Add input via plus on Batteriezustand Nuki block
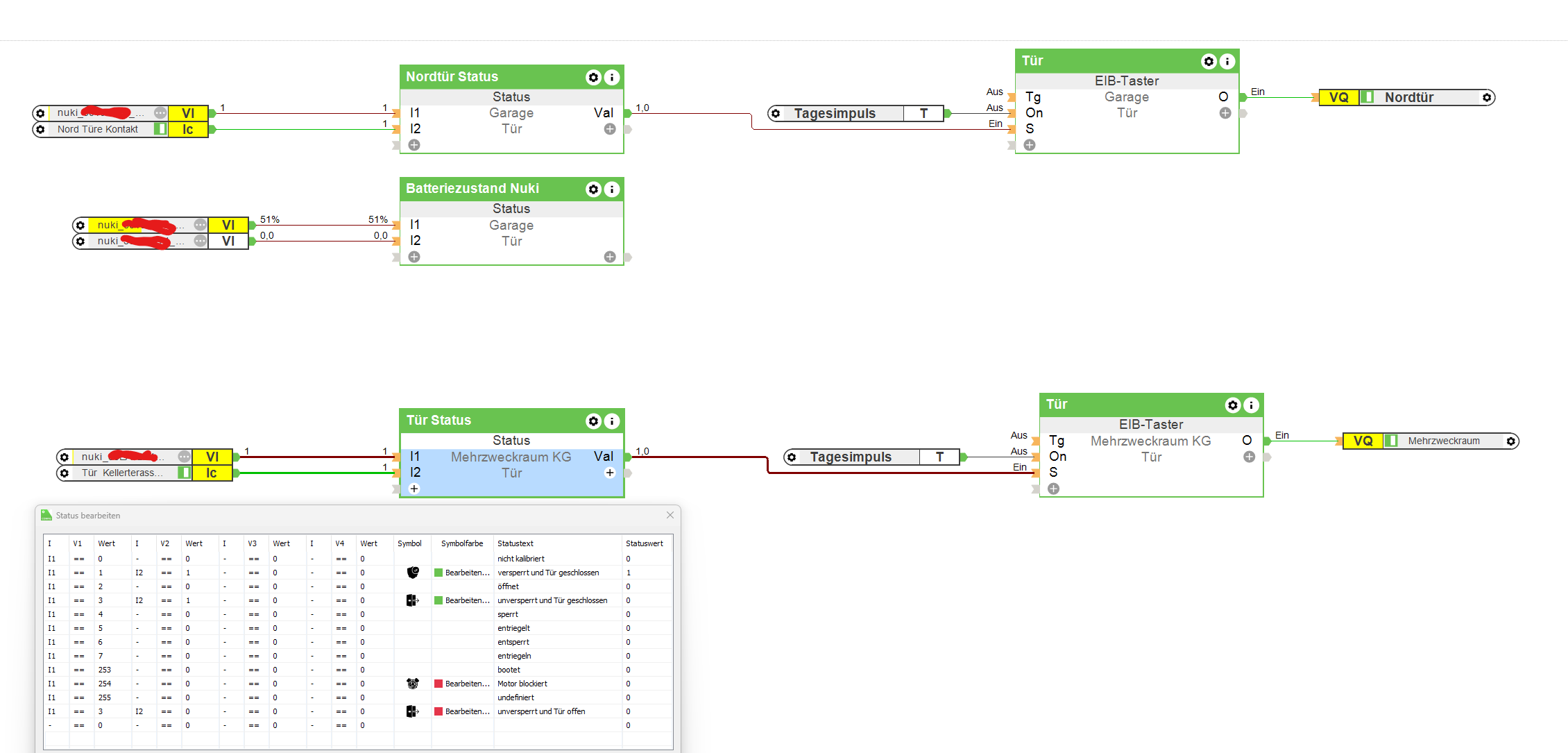The height and width of the screenshot is (753, 1568). (x=414, y=257)
